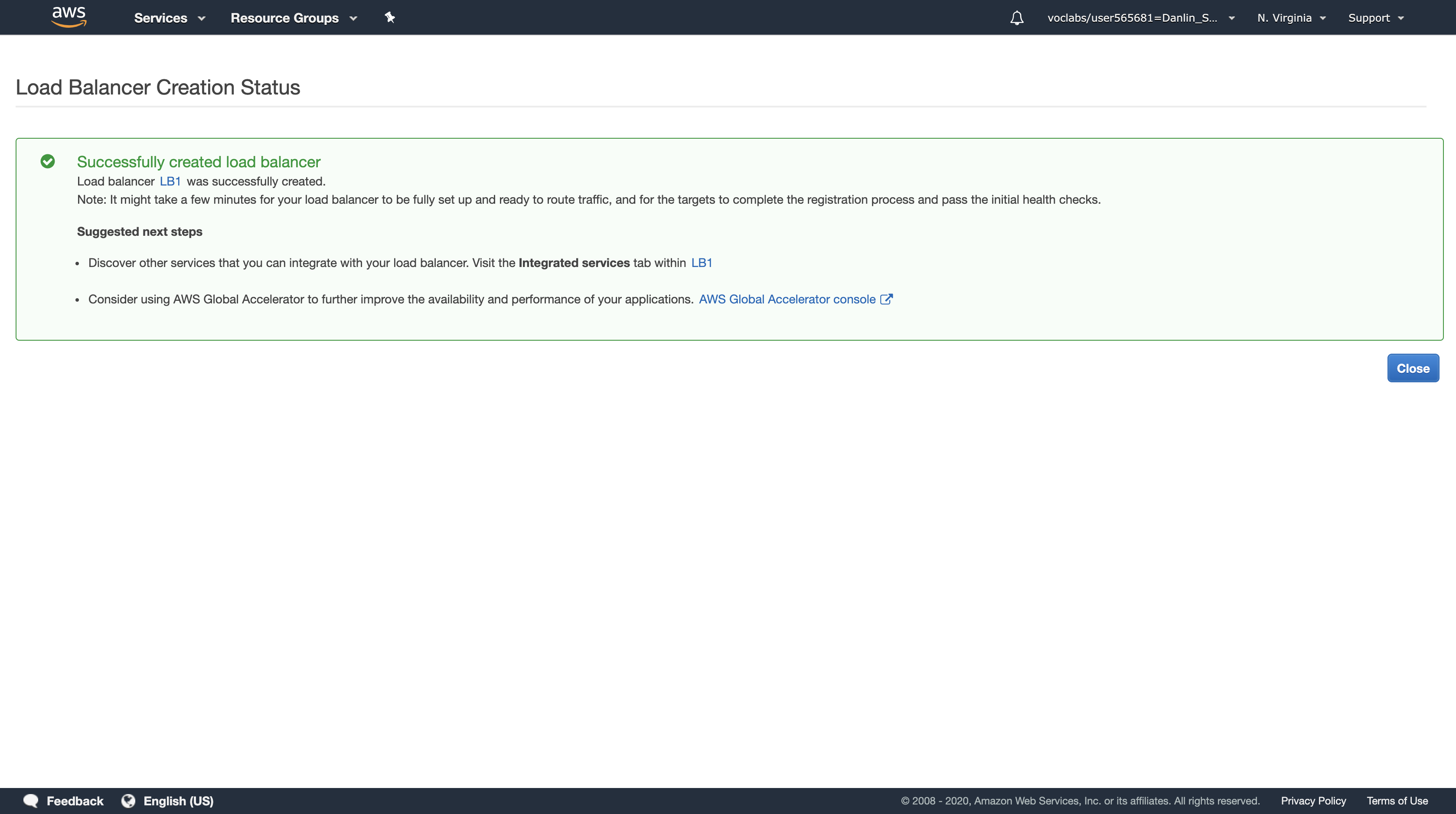Expand the Services dropdown menu

point(169,18)
